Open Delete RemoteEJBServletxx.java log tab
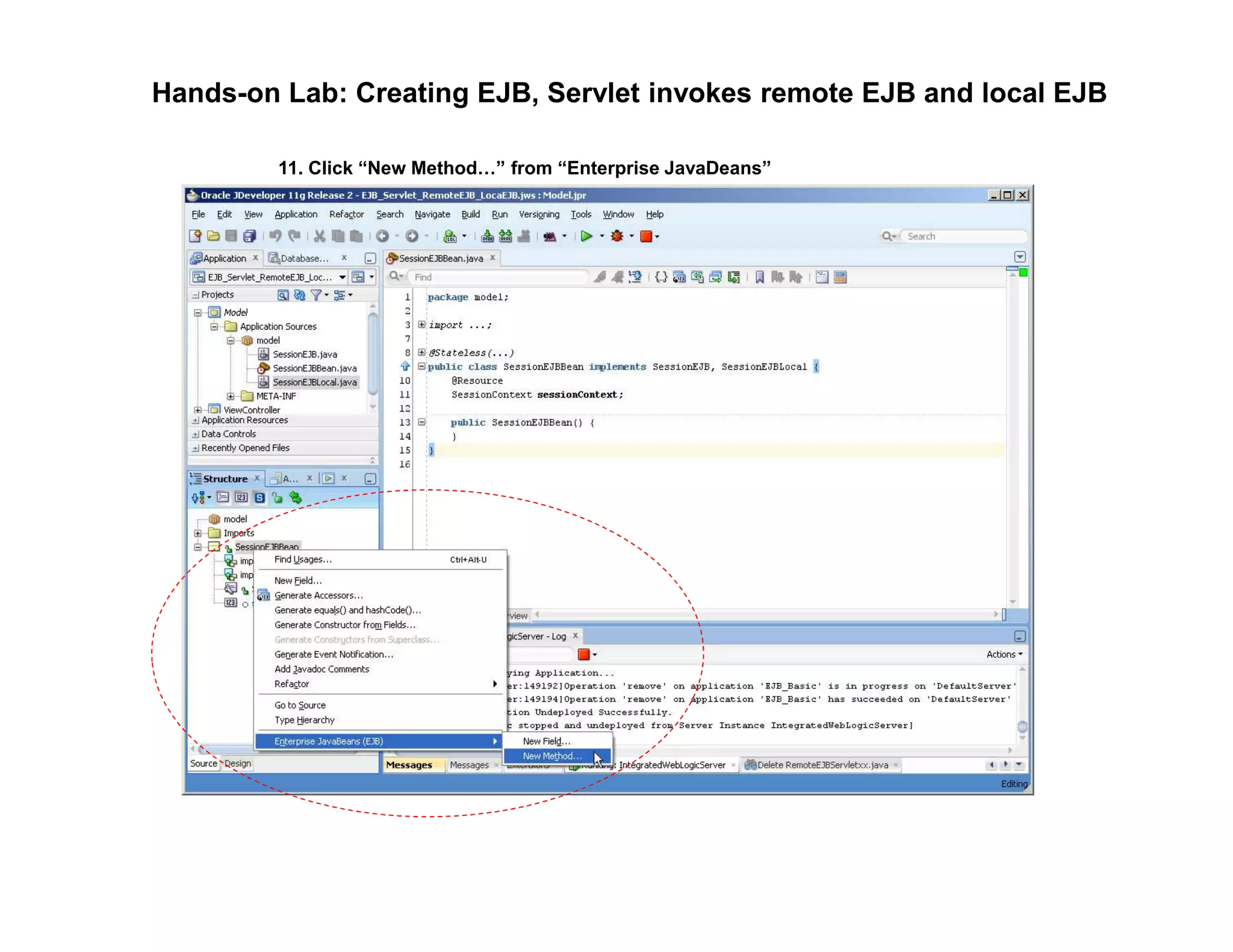Screen dimensions: 1233x952 (x=822, y=765)
